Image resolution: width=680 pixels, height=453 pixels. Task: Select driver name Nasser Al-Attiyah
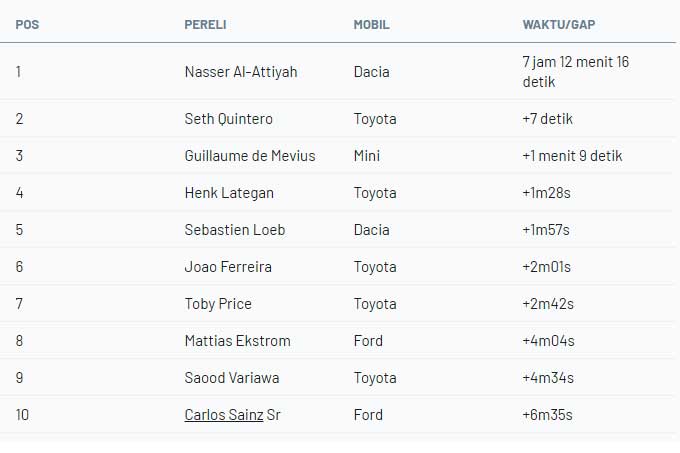click(241, 72)
